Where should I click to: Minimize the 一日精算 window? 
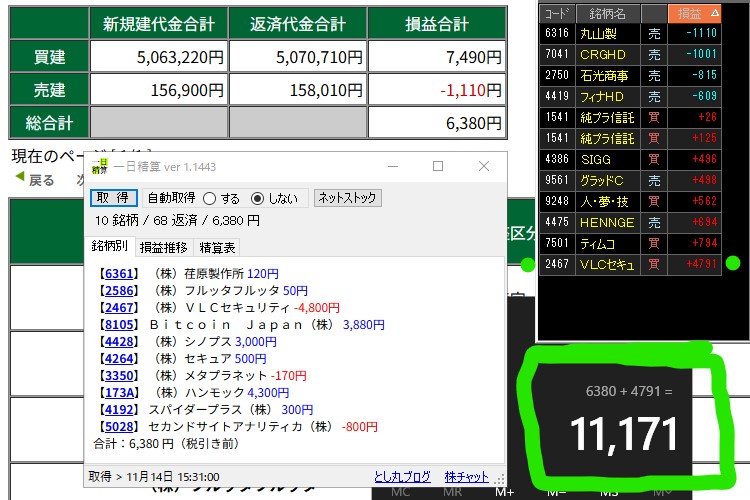click(x=392, y=167)
